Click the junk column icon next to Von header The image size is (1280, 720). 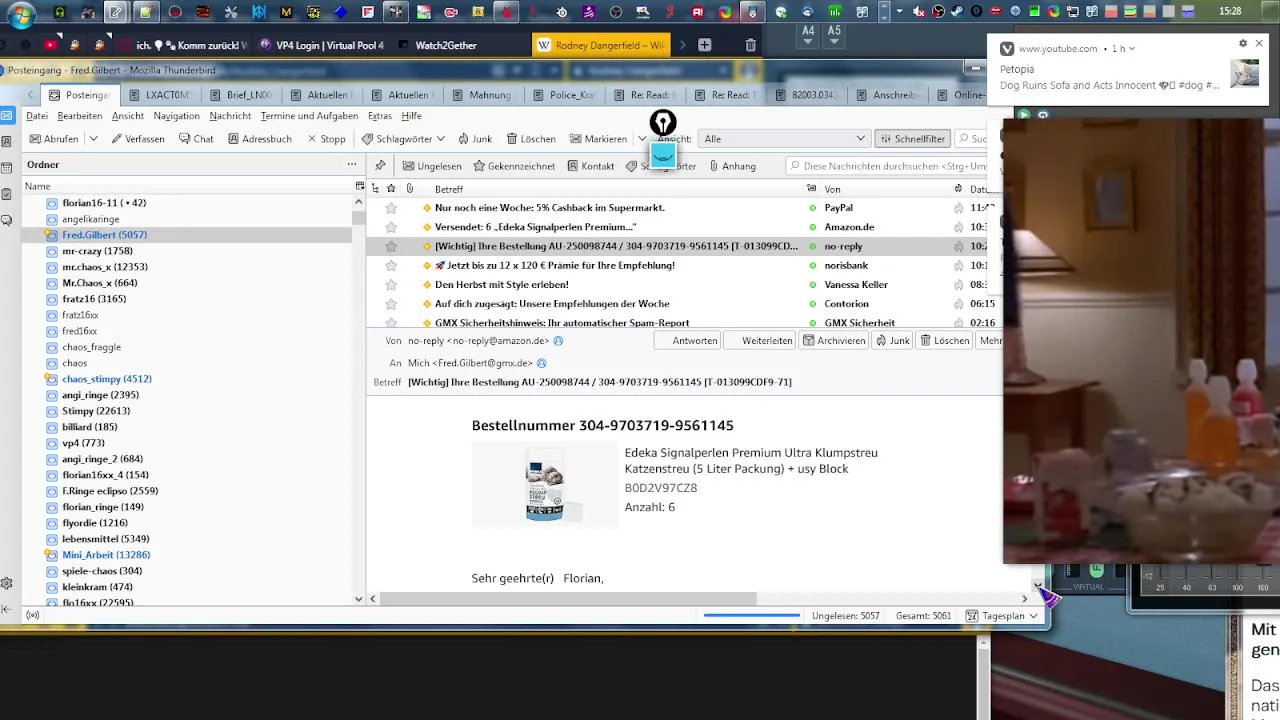click(958, 189)
